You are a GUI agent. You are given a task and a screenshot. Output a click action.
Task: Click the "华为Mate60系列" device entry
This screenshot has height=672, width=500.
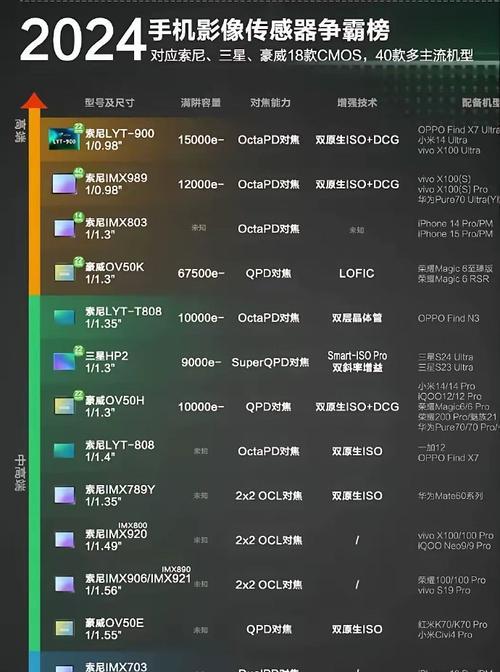coord(451,496)
